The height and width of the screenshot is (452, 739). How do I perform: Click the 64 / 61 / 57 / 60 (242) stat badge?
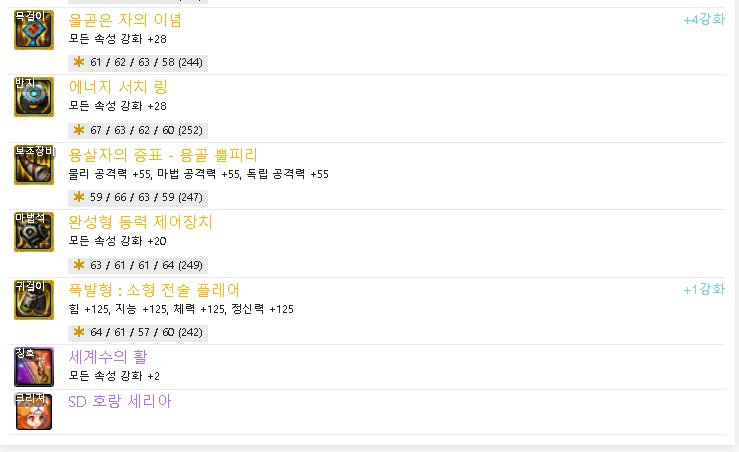pyautogui.click(x=138, y=332)
